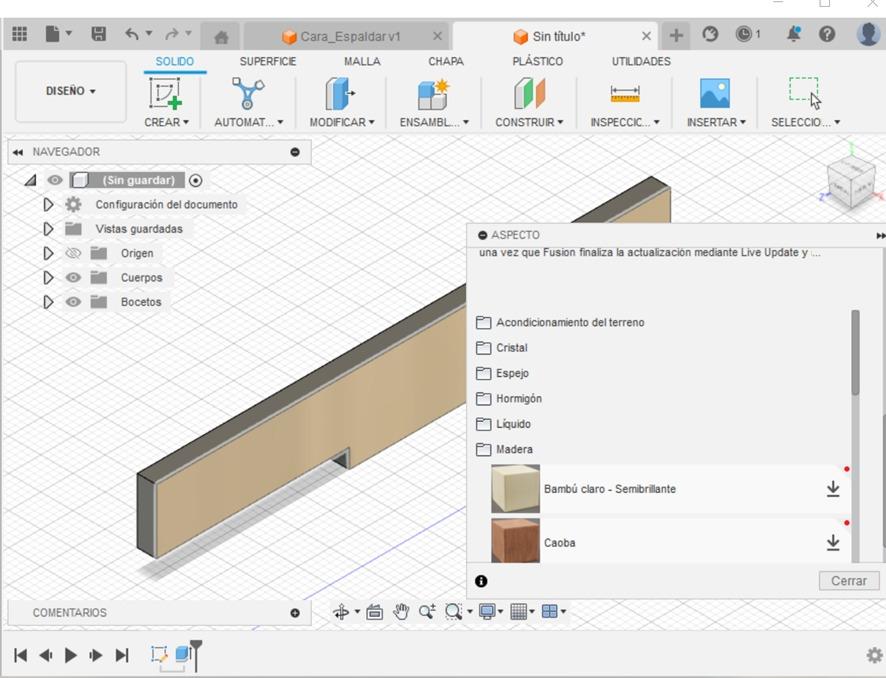Download the Caoba material

click(x=833, y=542)
